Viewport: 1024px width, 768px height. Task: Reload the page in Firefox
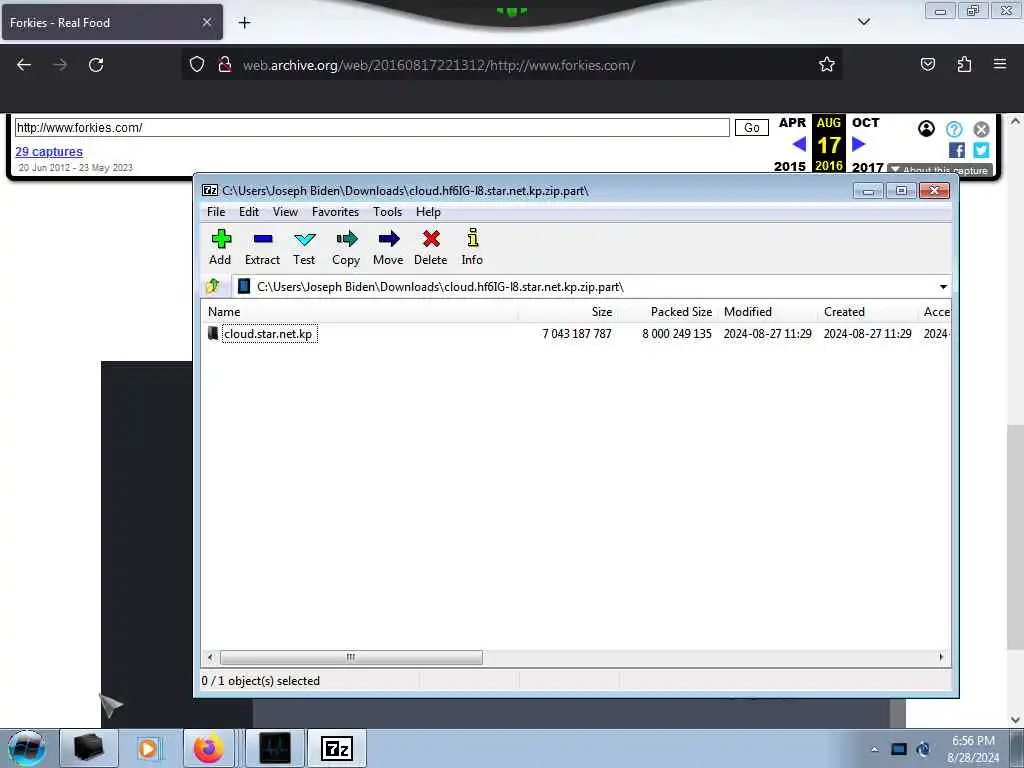pos(96,65)
